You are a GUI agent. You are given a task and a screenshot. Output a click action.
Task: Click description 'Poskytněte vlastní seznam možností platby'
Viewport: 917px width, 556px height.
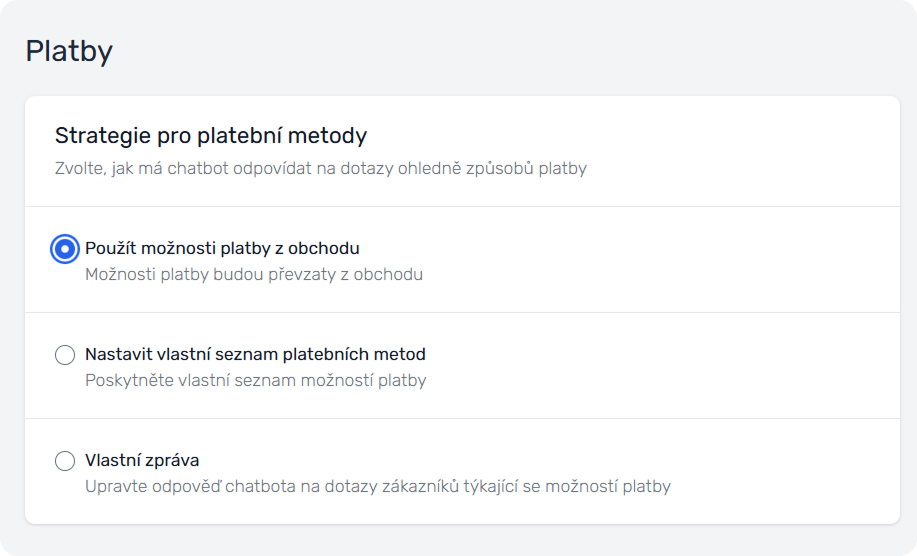255,380
